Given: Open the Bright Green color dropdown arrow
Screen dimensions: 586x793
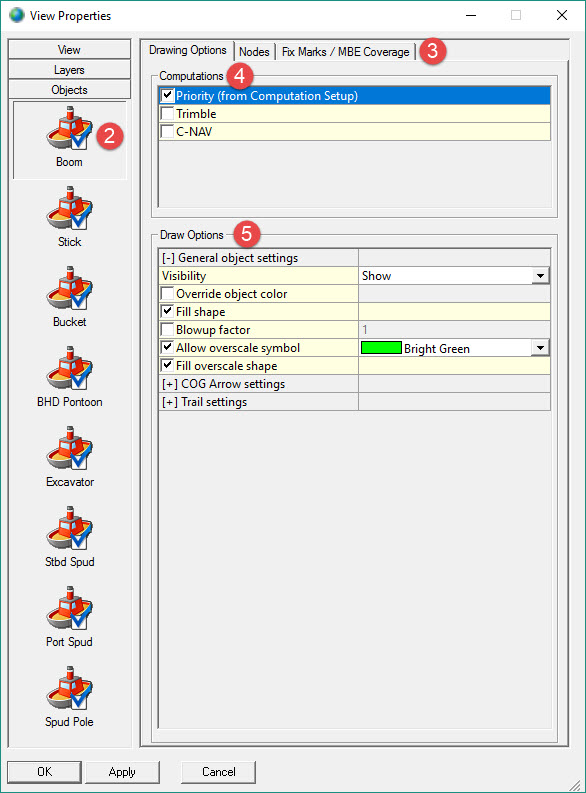Looking at the screenshot, I should [x=540, y=348].
